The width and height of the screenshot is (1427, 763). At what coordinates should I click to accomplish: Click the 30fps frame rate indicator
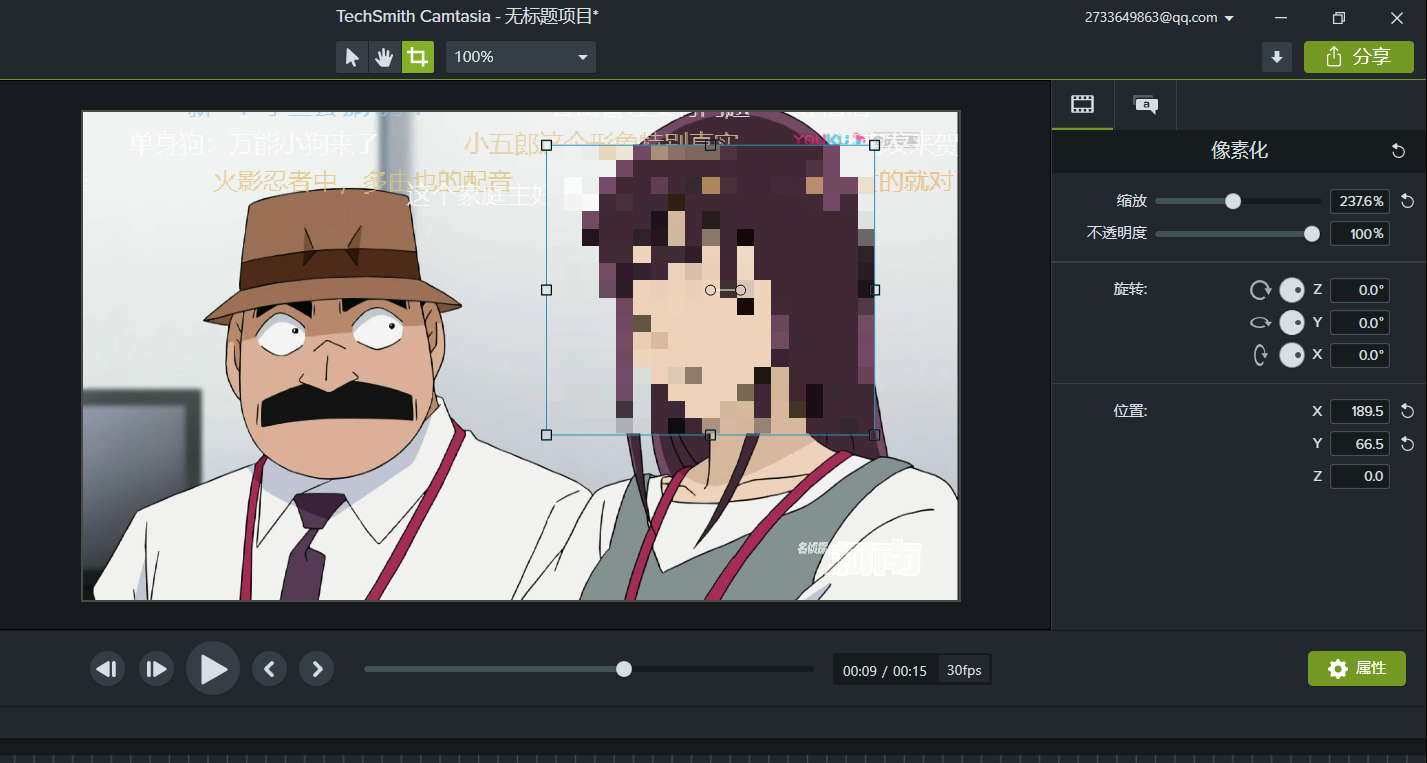tap(964, 670)
